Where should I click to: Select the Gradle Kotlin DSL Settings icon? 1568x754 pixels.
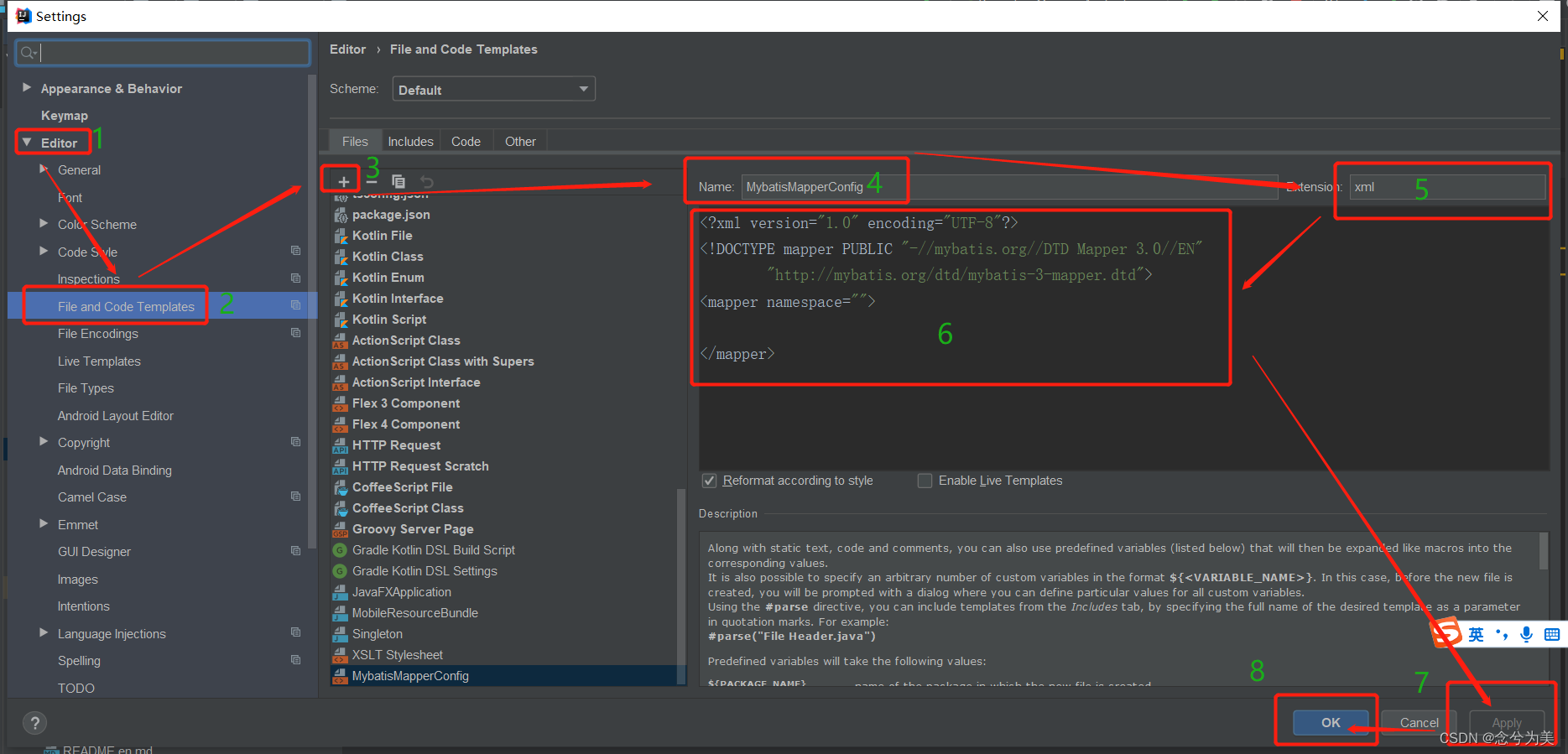pos(340,571)
